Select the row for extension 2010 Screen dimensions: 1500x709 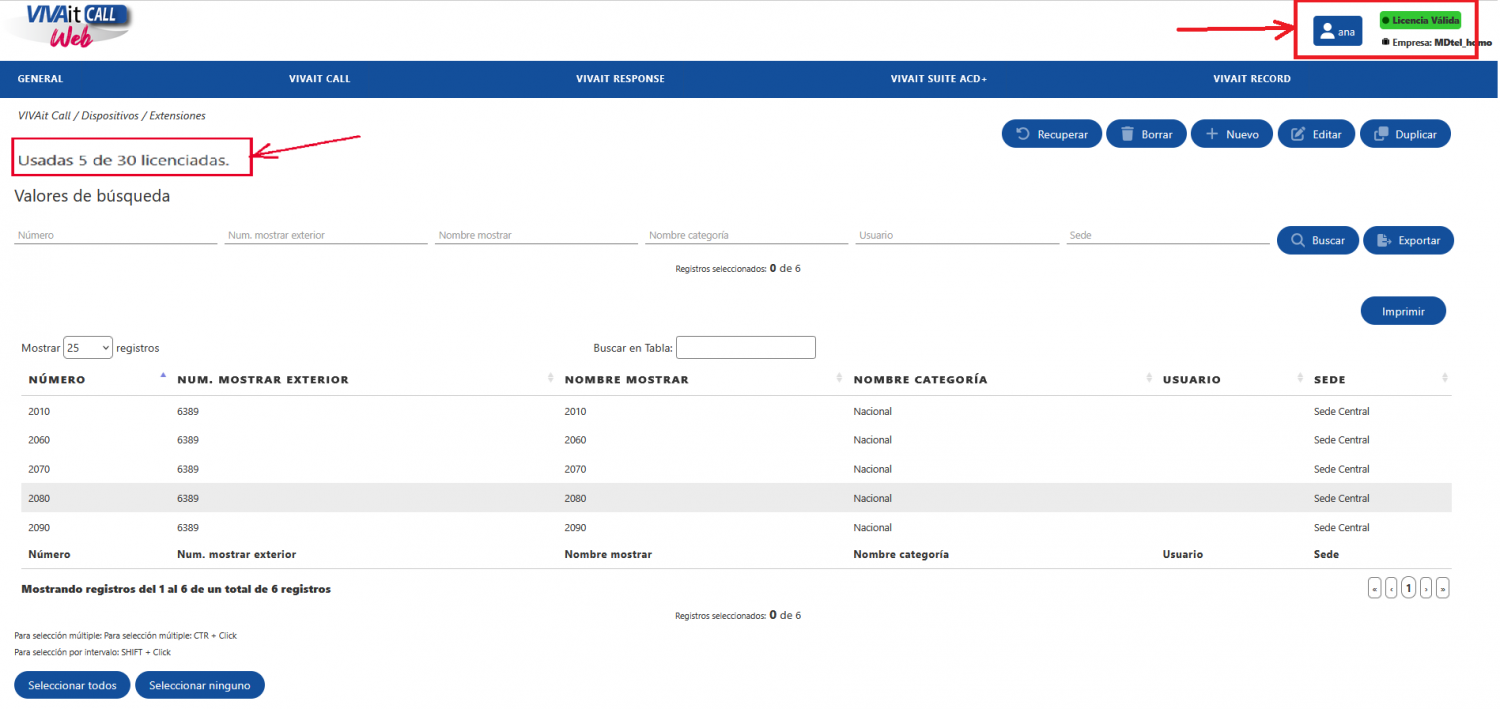click(x=737, y=412)
